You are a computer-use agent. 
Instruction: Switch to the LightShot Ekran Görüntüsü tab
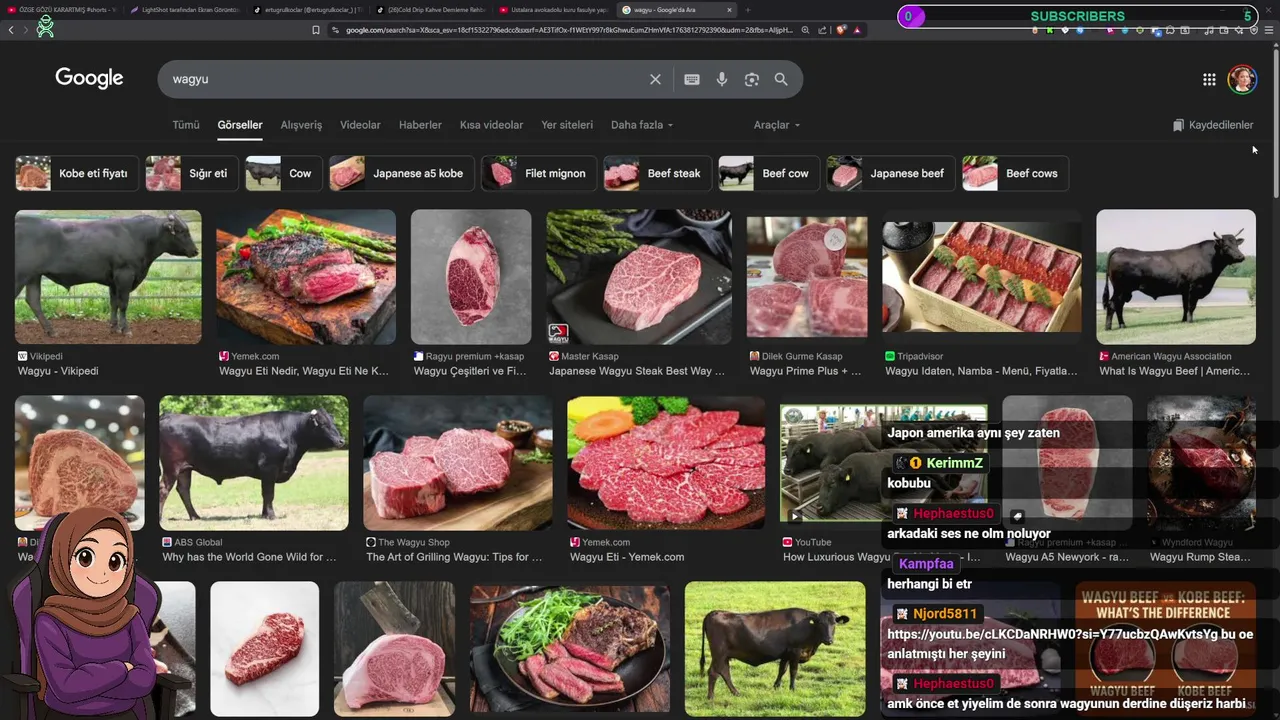point(185,10)
